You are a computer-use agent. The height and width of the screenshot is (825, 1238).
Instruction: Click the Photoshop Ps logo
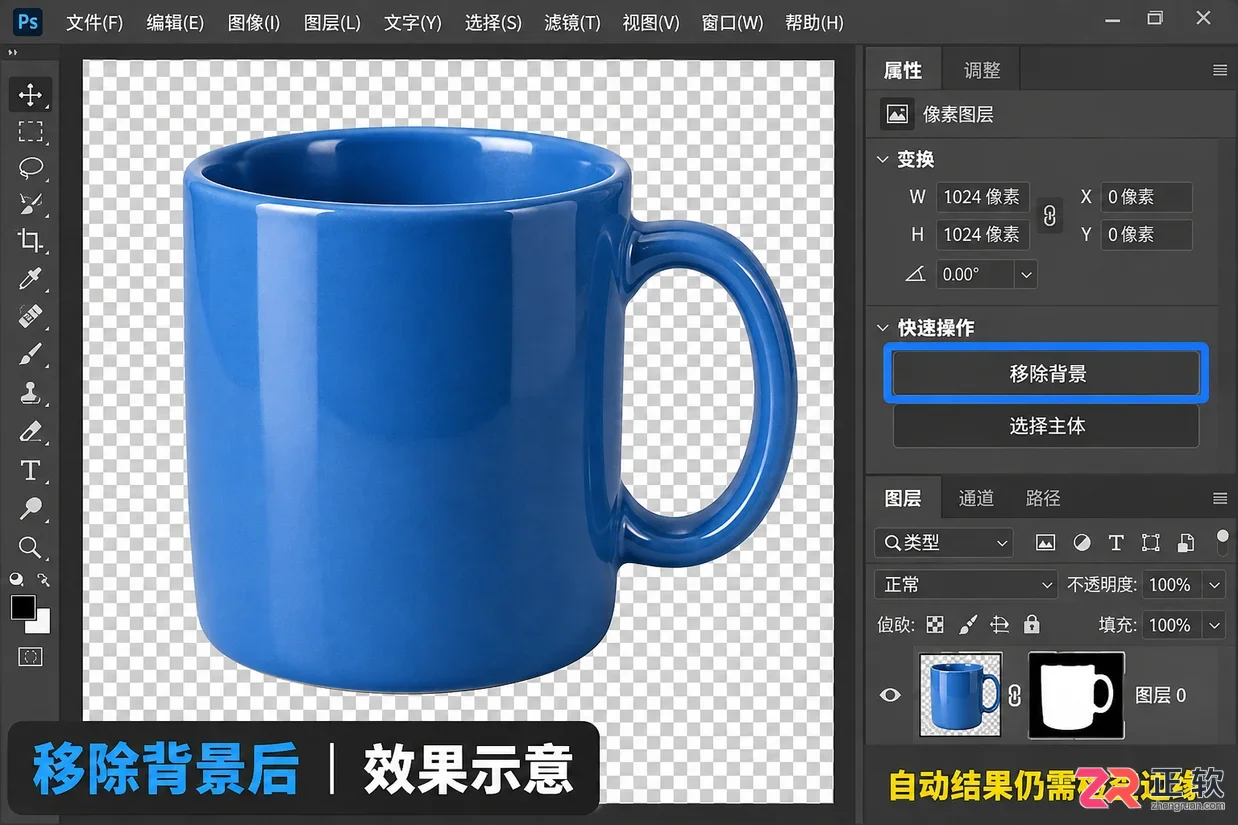tap(29, 21)
